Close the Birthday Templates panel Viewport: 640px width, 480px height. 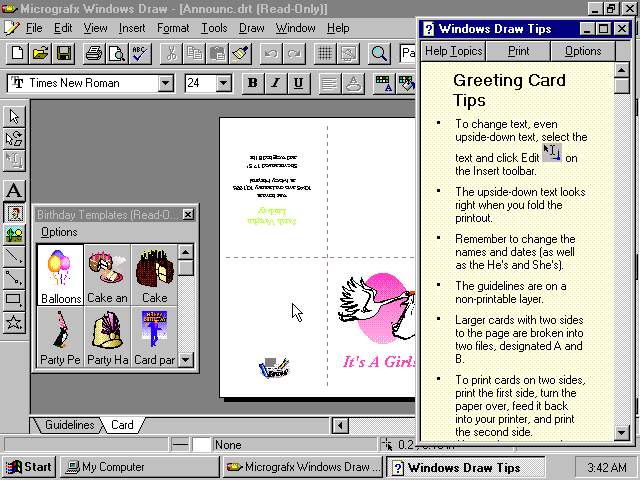click(x=188, y=214)
